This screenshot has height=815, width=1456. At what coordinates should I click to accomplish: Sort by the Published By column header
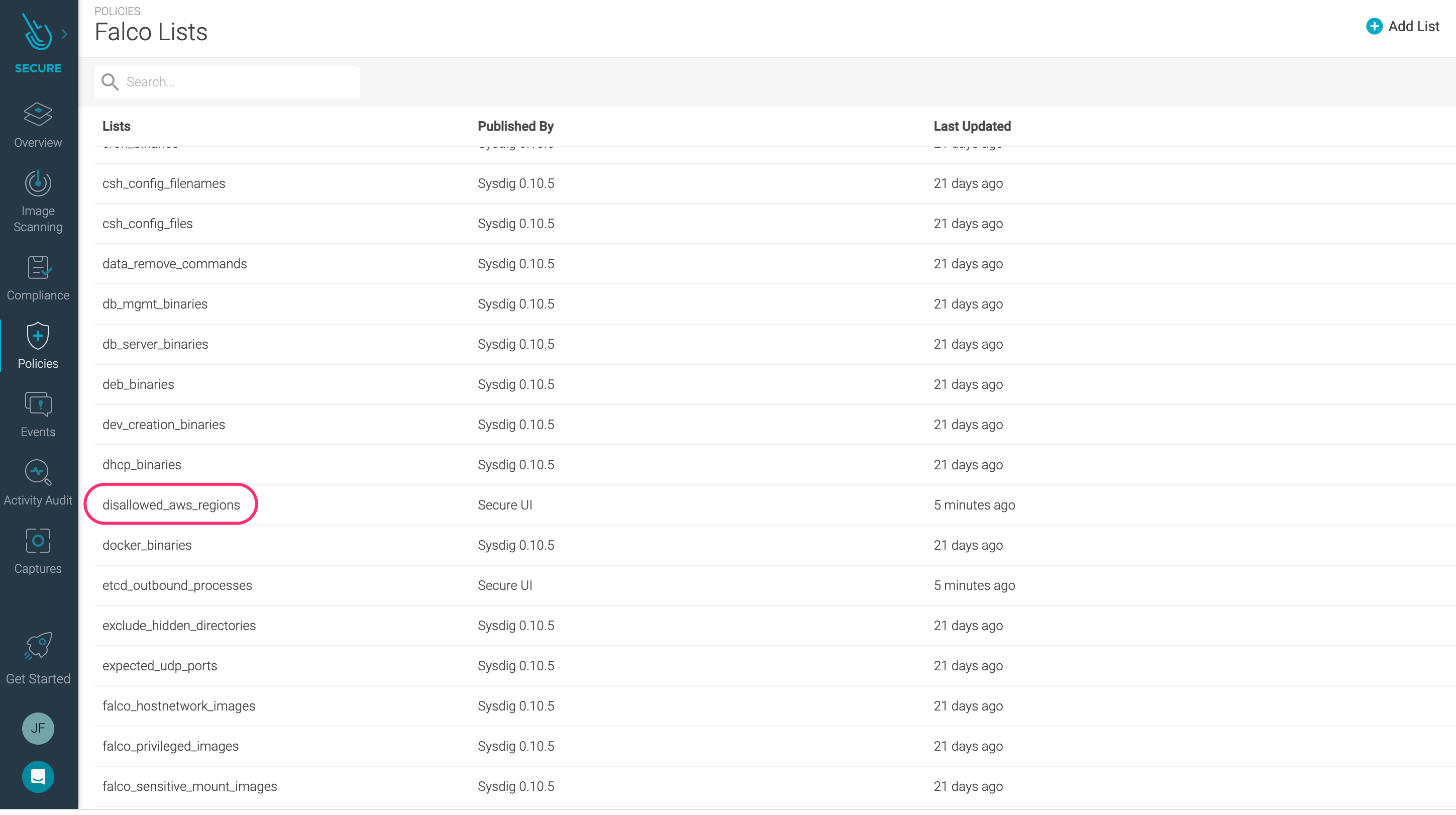(x=515, y=126)
